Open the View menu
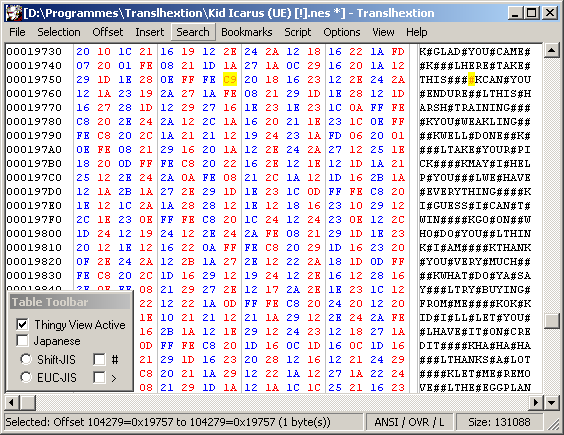 [x=383, y=32]
